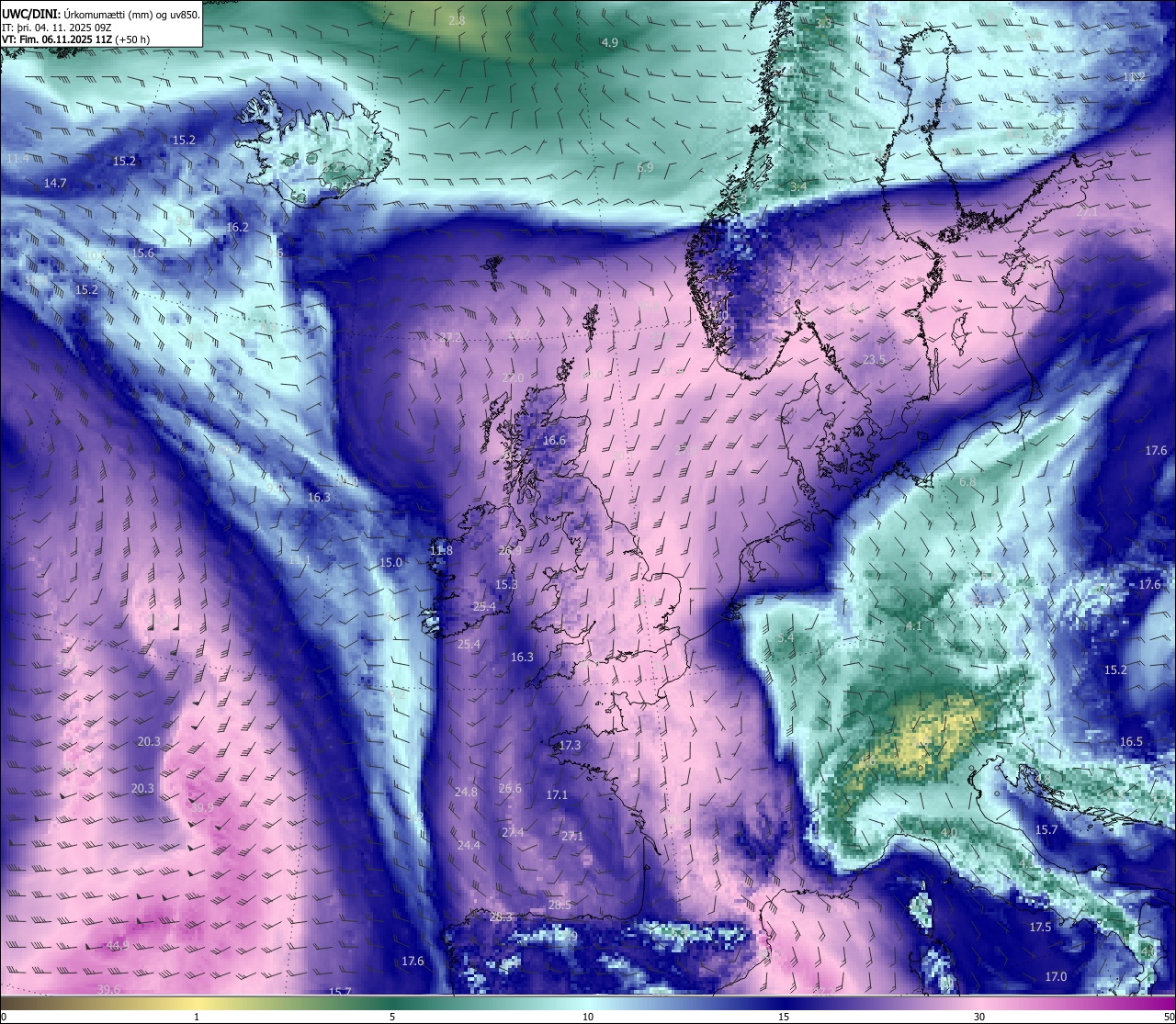This screenshot has width=1176, height=1024.
Task: Click the initial time line 'IT: þri. 04. 11. 2025 09Z'
Action: (57, 27)
